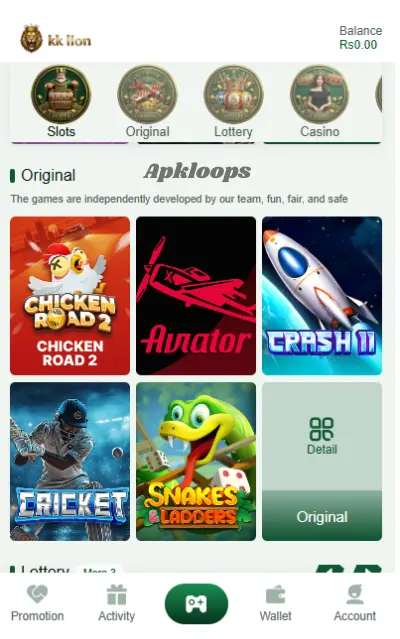Open Snakes & Ladders game

tap(196, 461)
